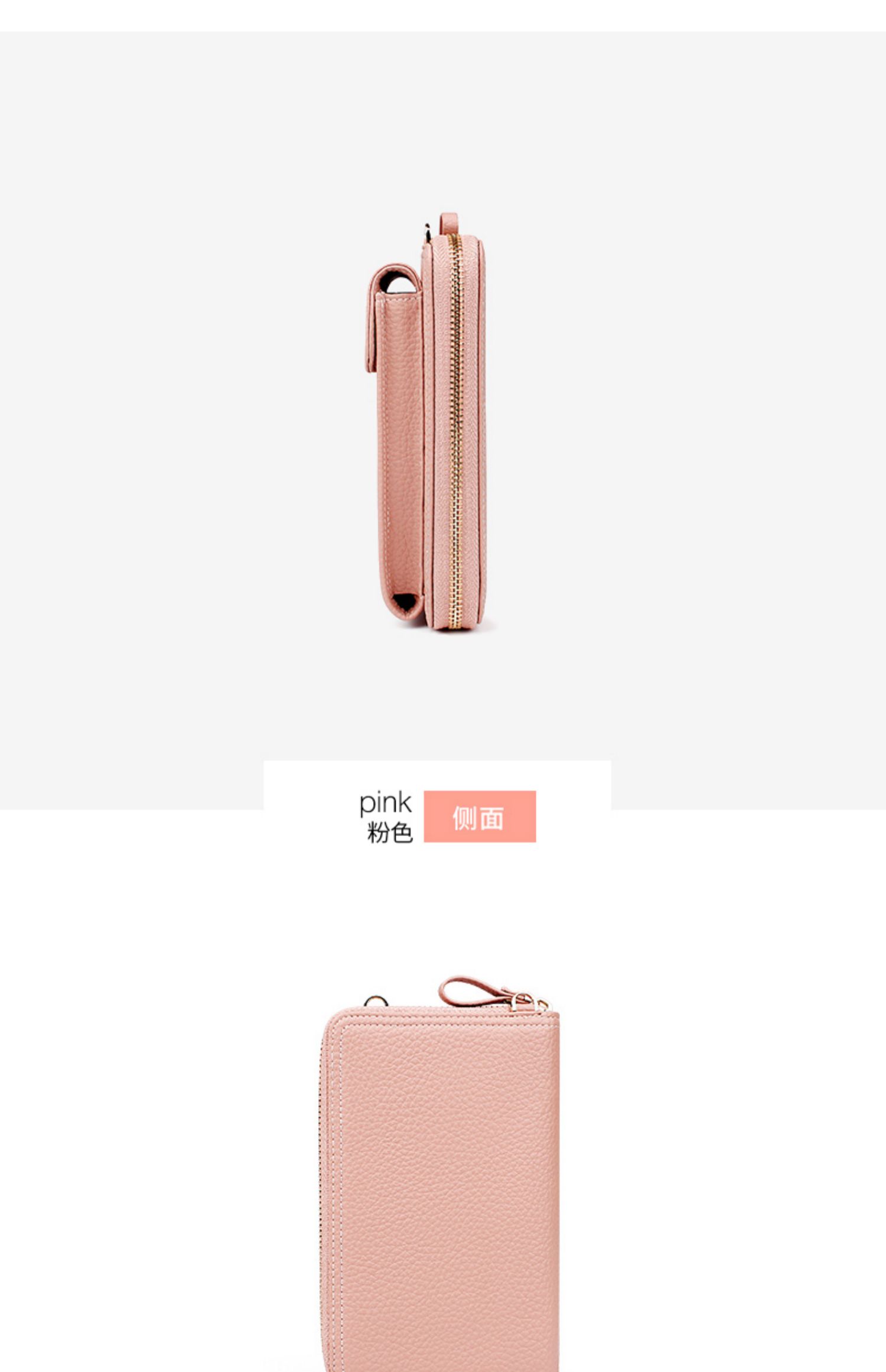Screen dimensions: 886x1372
Task: Click the metal D-ring on wallet top left
Action: 376,1000
